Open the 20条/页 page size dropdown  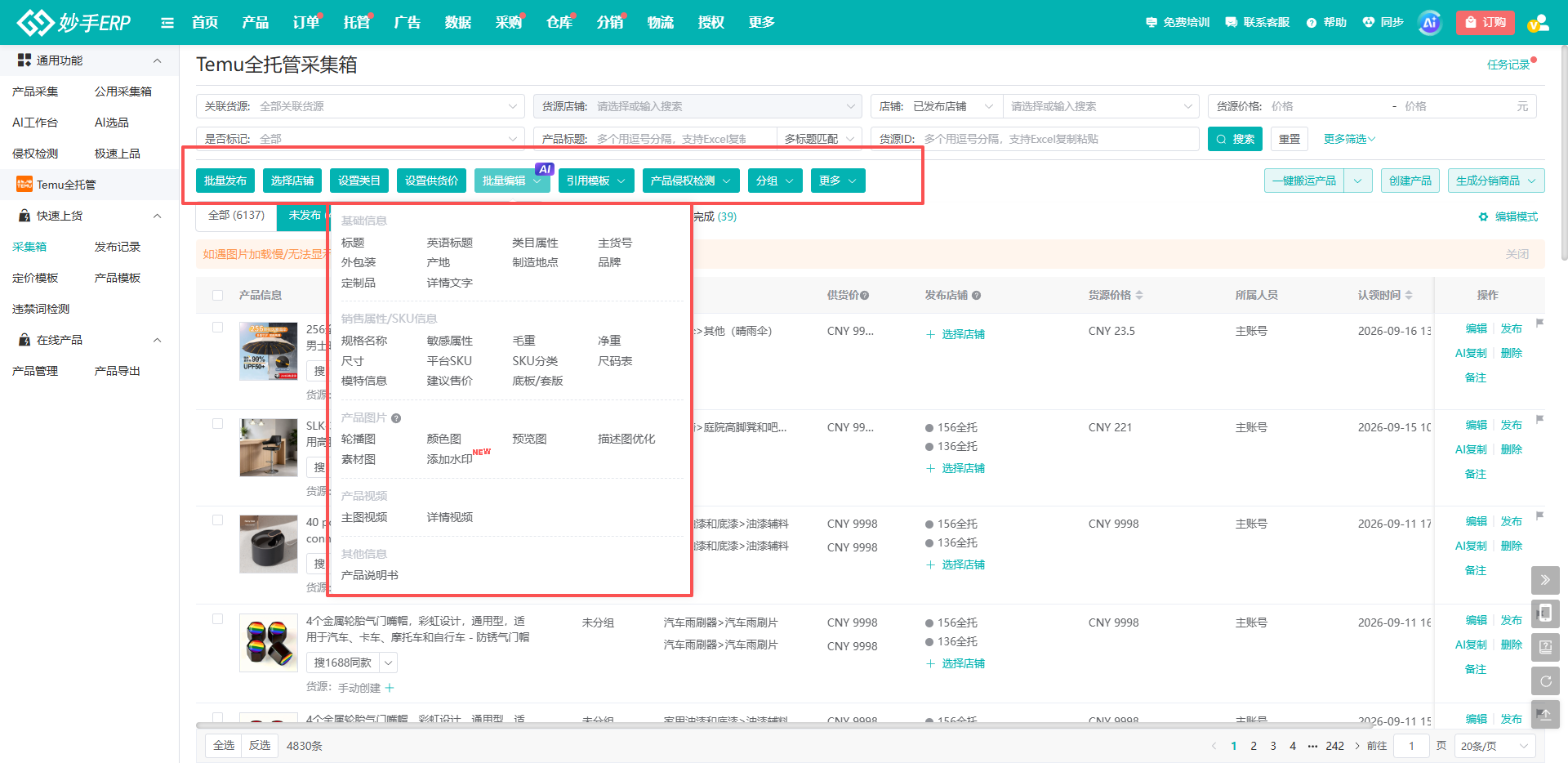pyautogui.click(x=1494, y=746)
